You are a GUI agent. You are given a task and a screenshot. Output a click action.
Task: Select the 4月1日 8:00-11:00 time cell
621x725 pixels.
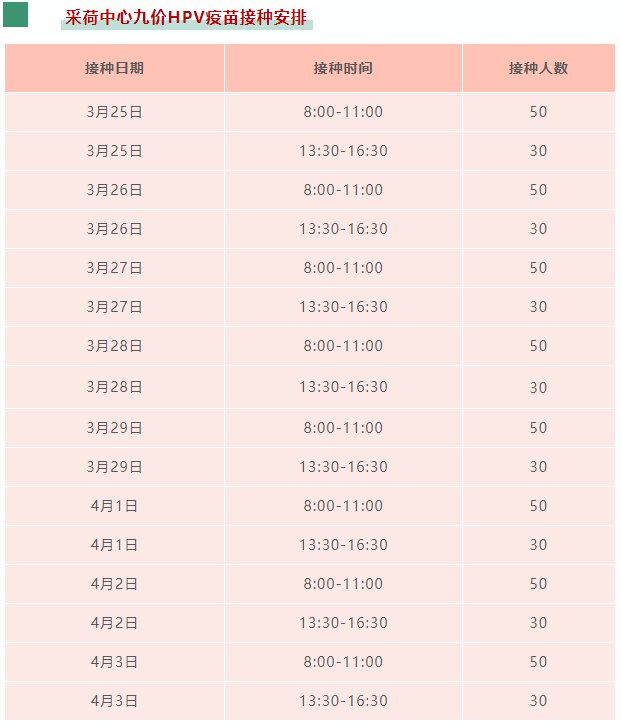(343, 506)
